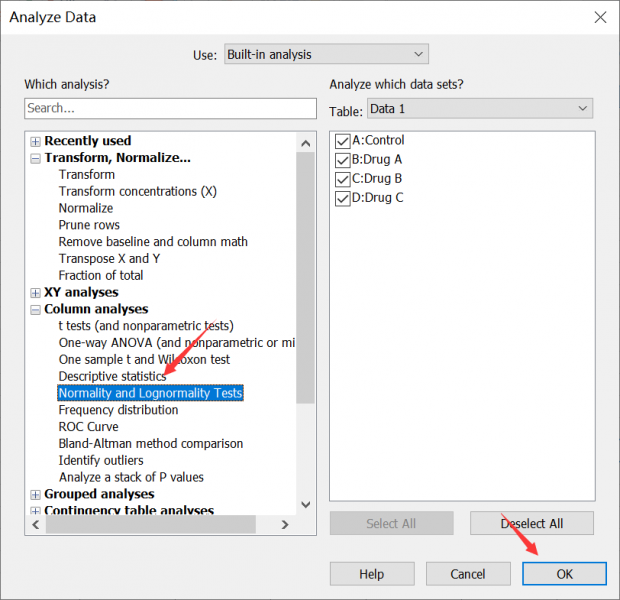Collapse the Column analyses section
This screenshot has height=600, width=620.
coord(36,310)
